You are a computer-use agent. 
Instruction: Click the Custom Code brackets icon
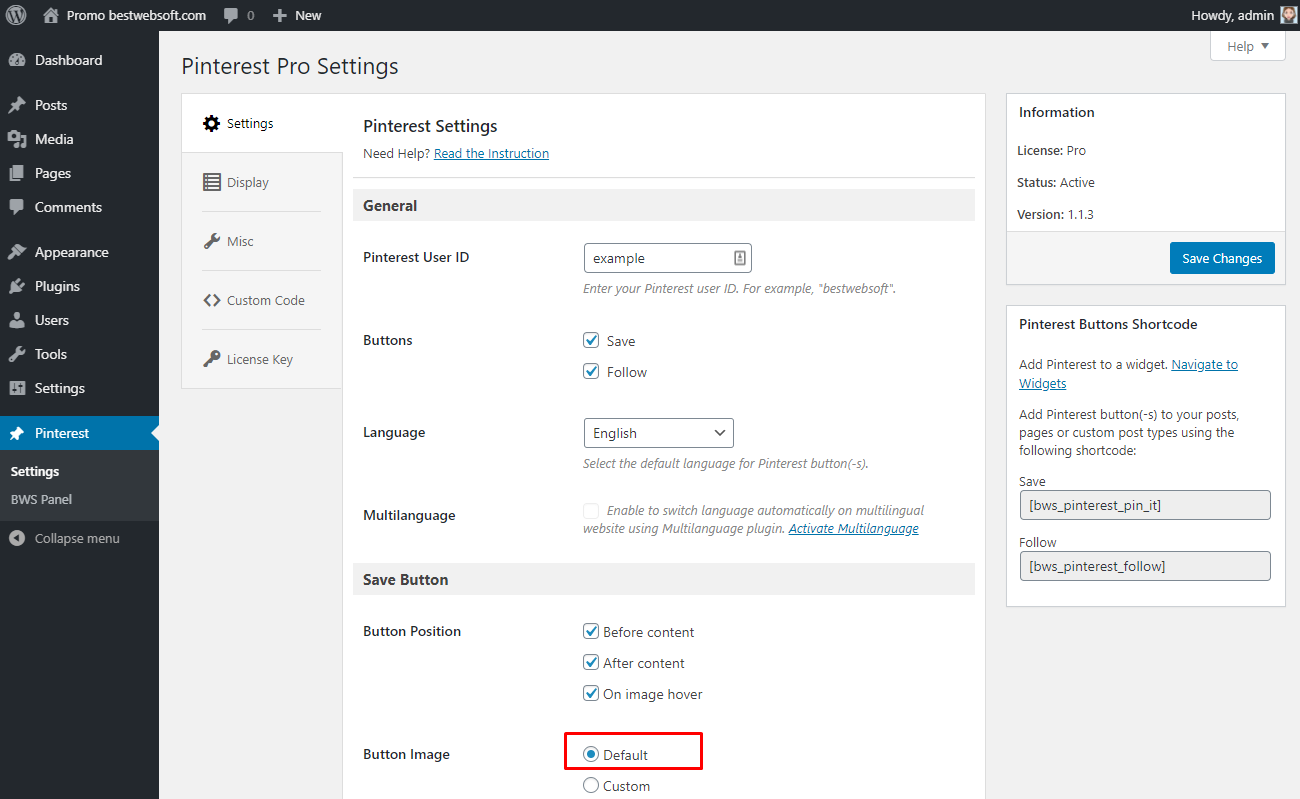click(211, 300)
